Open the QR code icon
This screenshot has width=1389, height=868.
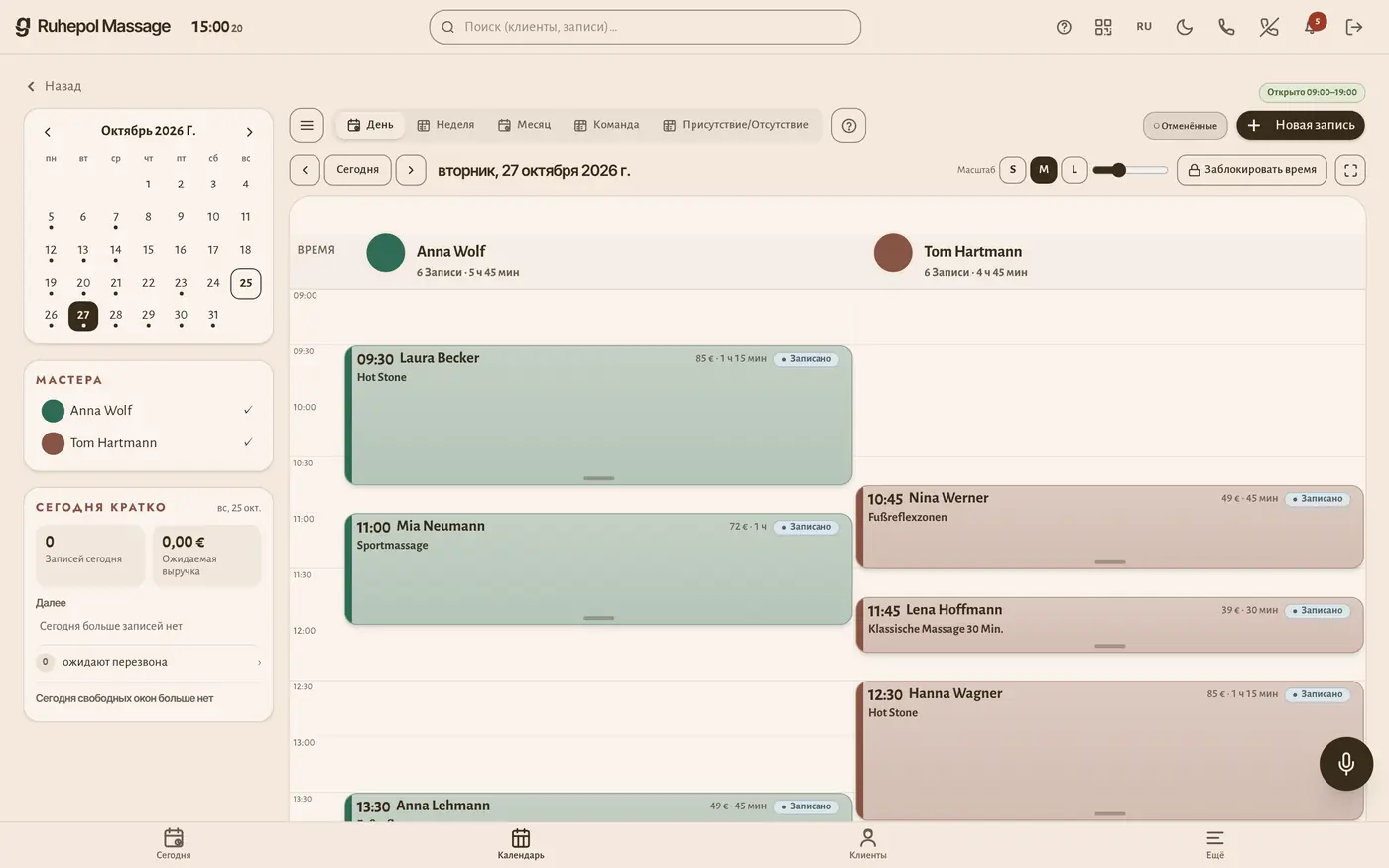tap(1103, 27)
